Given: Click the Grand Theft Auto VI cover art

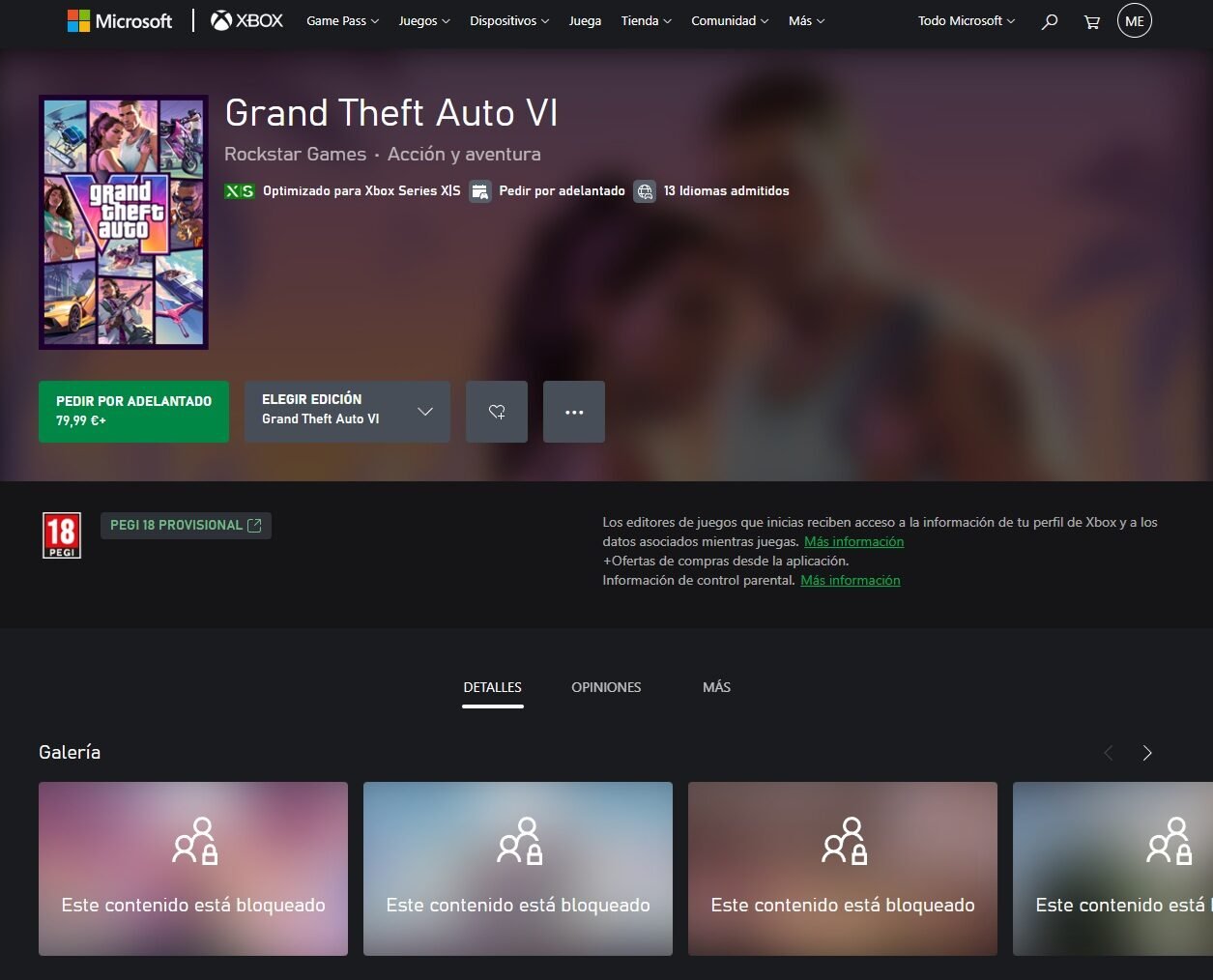Looking at the screenshot, I should [124, 222].
